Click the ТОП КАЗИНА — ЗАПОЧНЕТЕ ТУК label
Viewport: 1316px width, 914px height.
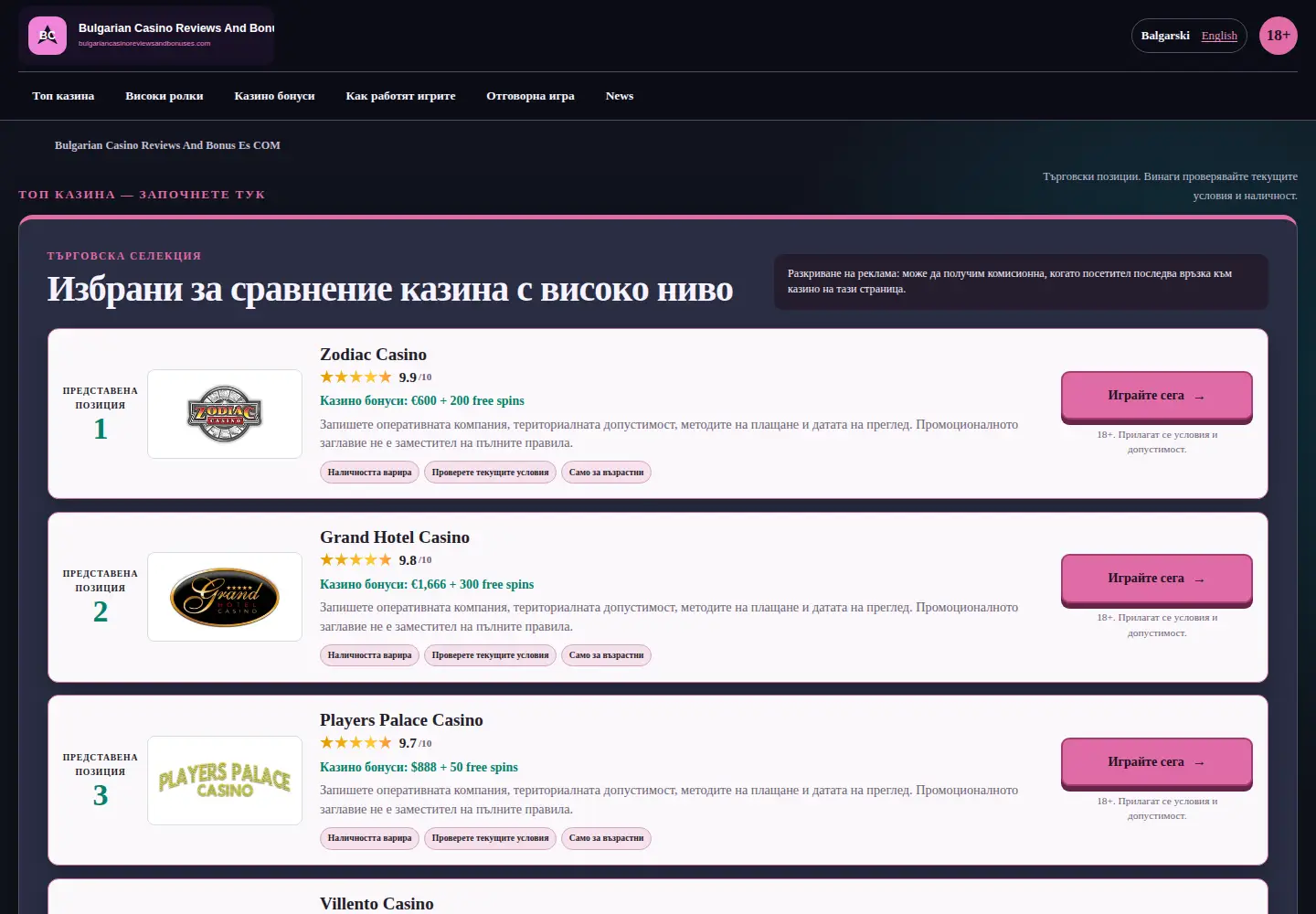click(x=142, y=195)
